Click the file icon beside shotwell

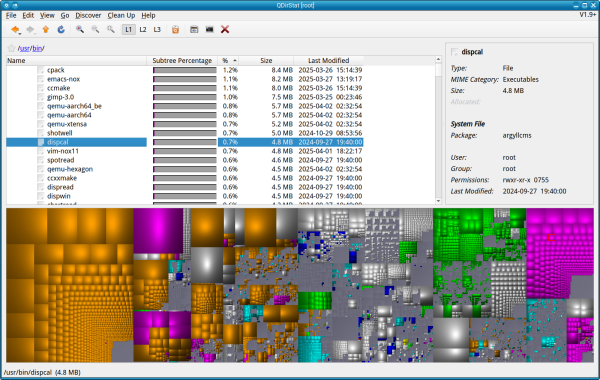pyautogui.click(x=41, y=133)
